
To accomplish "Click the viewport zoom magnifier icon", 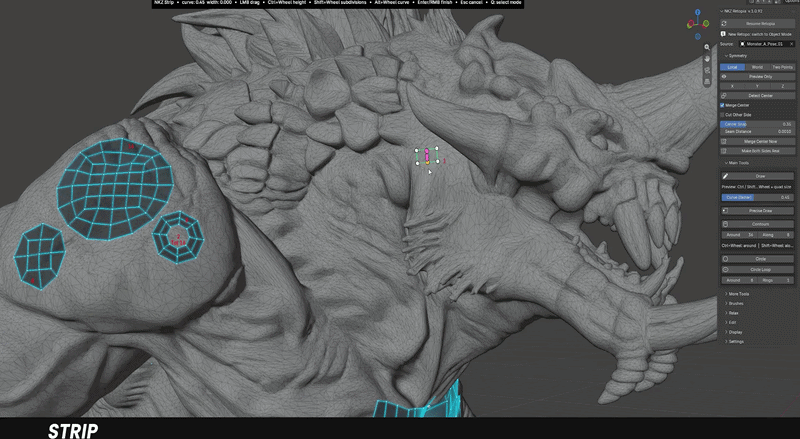I will [x=707, y=47].
